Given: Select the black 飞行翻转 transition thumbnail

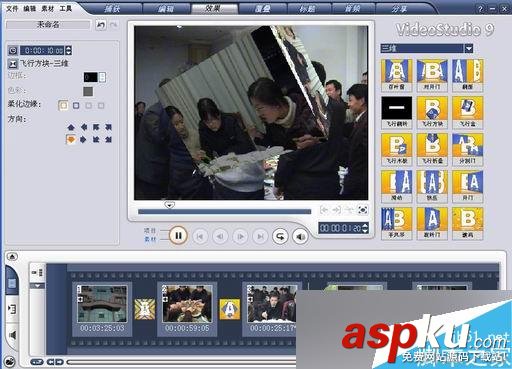Looking at the screenshot, I should 396,112.
